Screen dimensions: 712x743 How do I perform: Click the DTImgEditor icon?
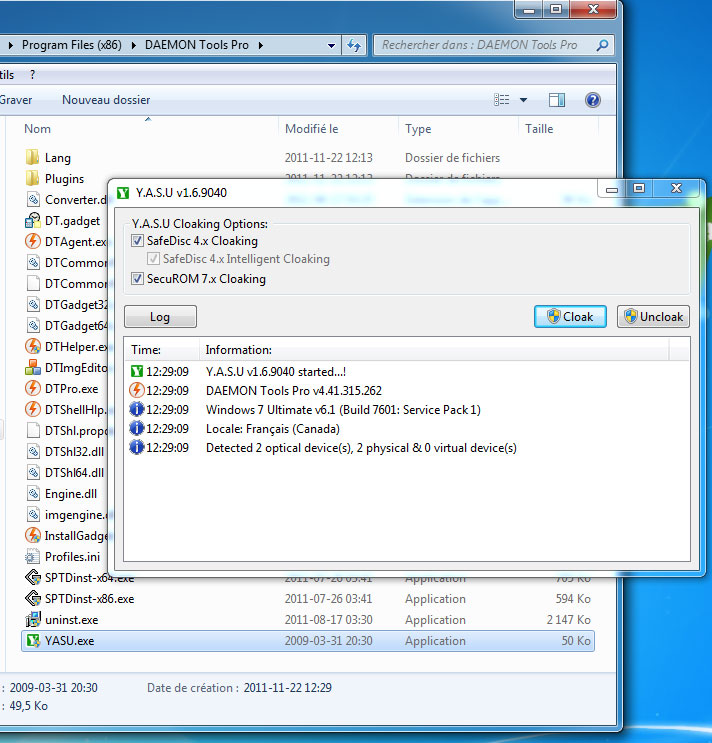click(32, 367)
